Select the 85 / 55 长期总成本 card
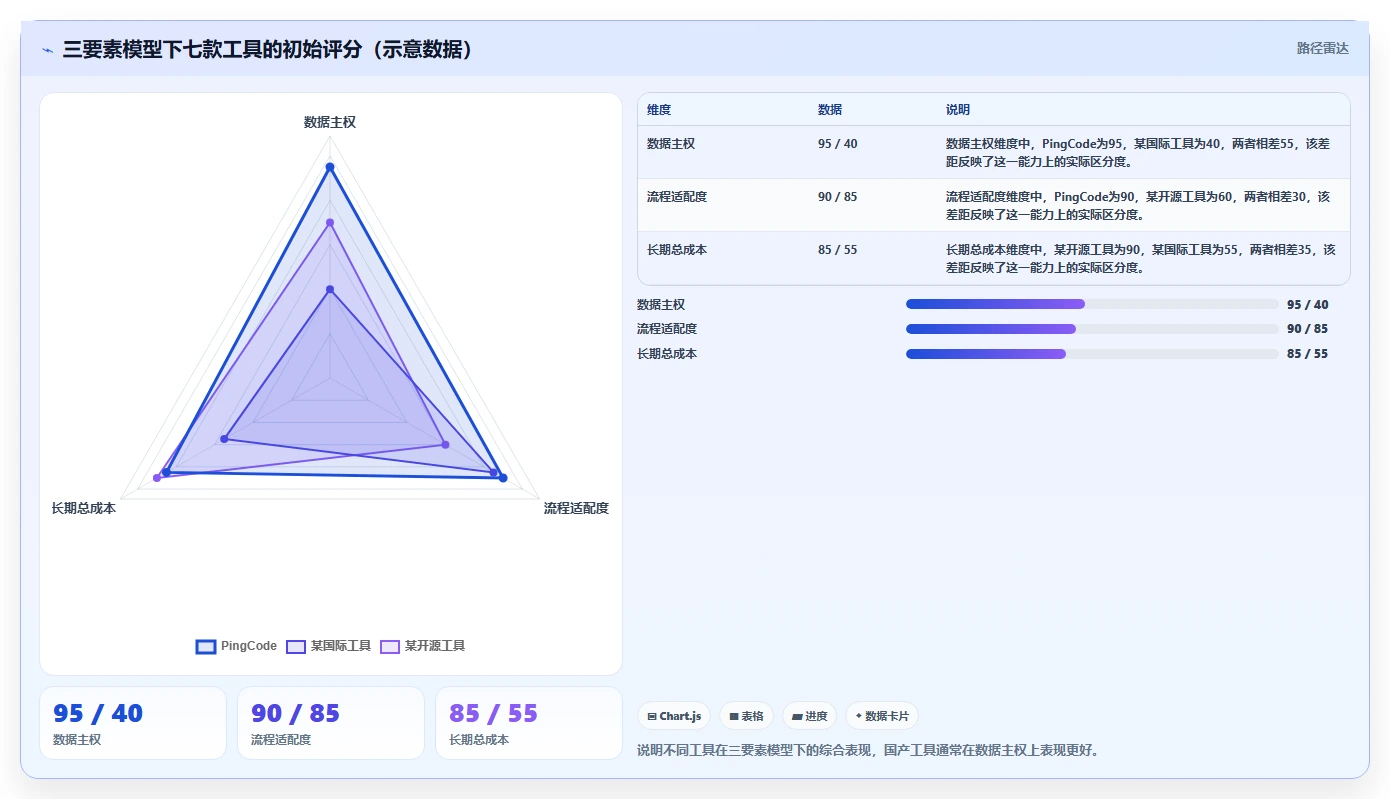This screenshot has height=799, width=1390. [x=529, y=723]
